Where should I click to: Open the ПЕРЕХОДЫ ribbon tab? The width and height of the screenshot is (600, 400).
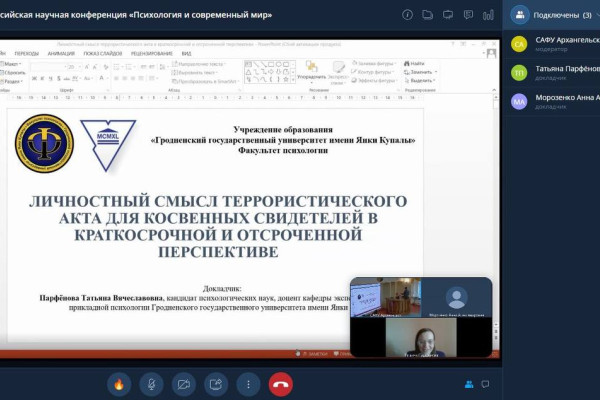click(27, 53)
